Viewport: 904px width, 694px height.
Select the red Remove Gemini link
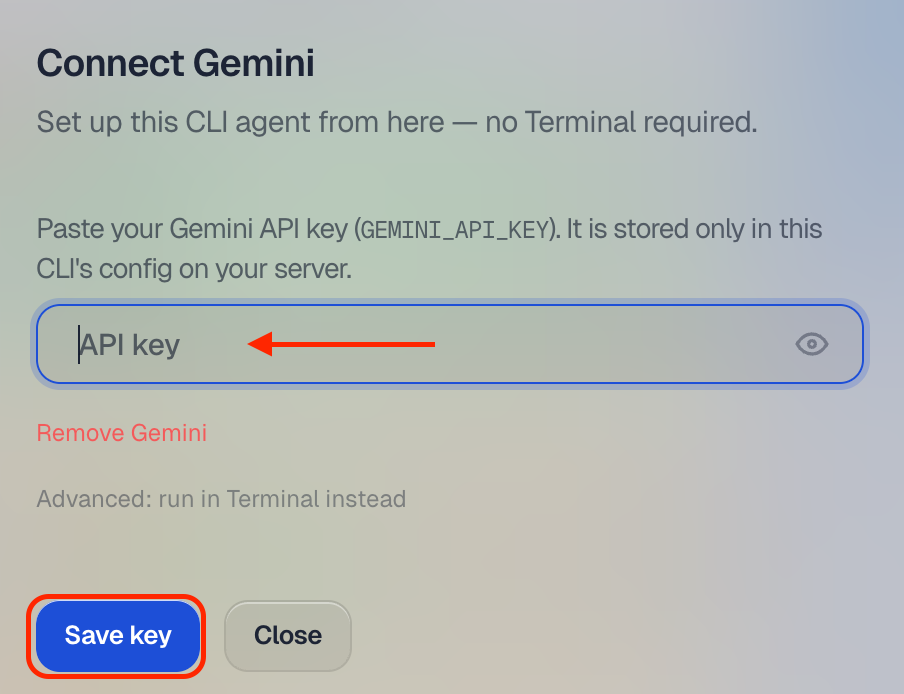point(122,433)
